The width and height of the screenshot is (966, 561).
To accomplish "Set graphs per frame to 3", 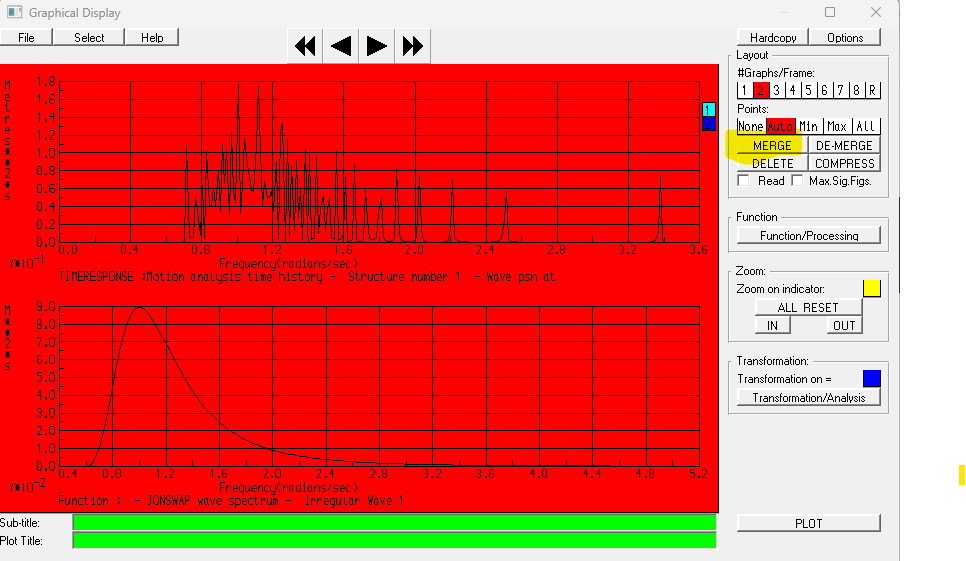I will (776, 91).
